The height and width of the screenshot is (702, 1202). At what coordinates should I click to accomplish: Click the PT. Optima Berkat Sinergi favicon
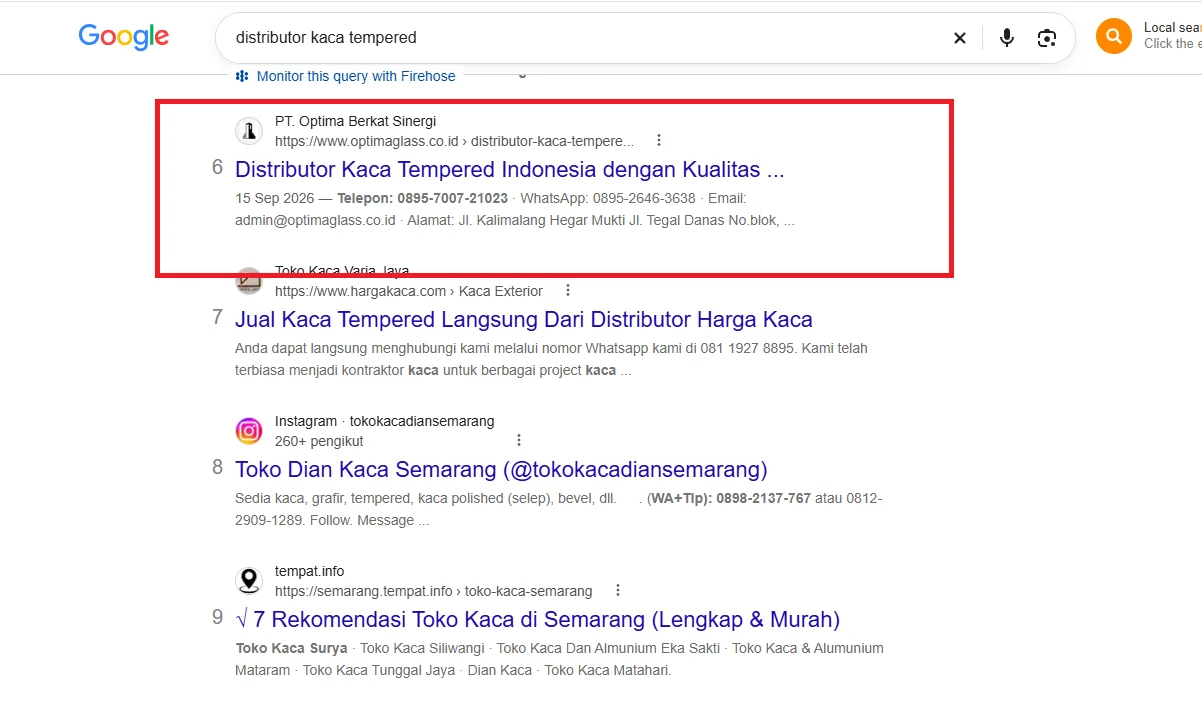coord(249,131)
